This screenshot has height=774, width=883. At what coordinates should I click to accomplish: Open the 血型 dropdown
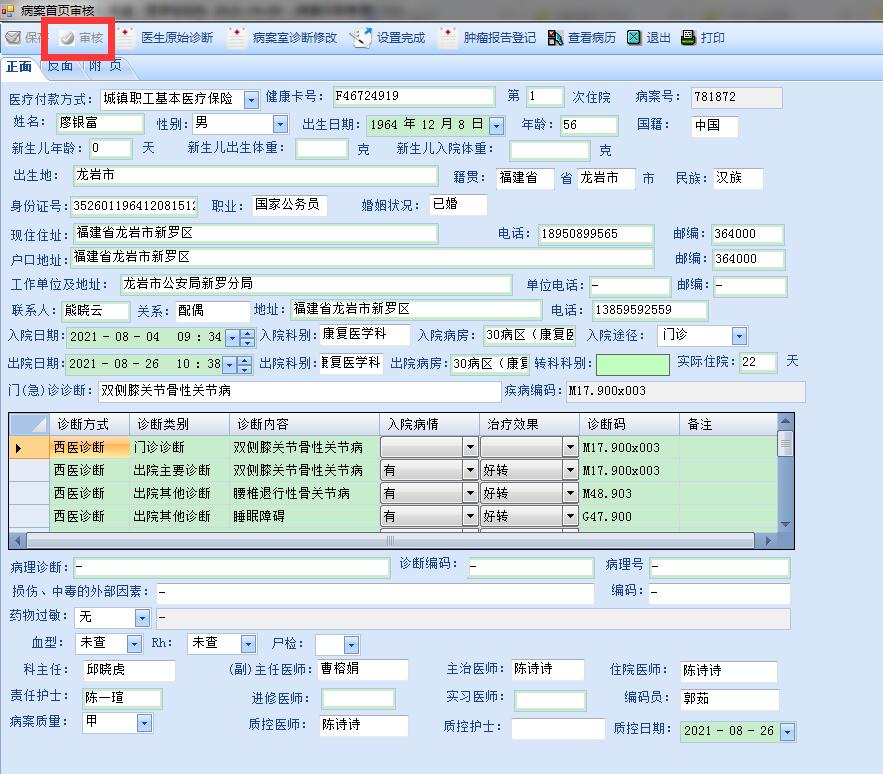click(x=134, y=644)
